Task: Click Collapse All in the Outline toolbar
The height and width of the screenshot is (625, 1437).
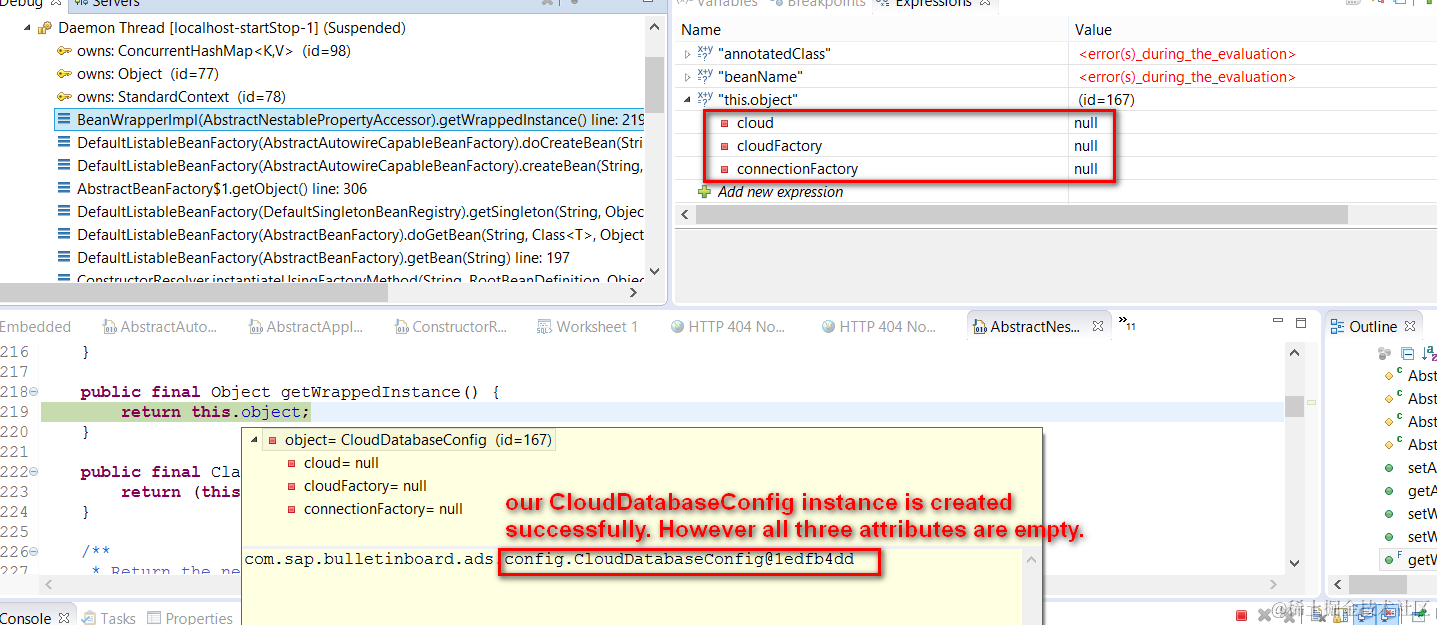Action: point(1407,353)
